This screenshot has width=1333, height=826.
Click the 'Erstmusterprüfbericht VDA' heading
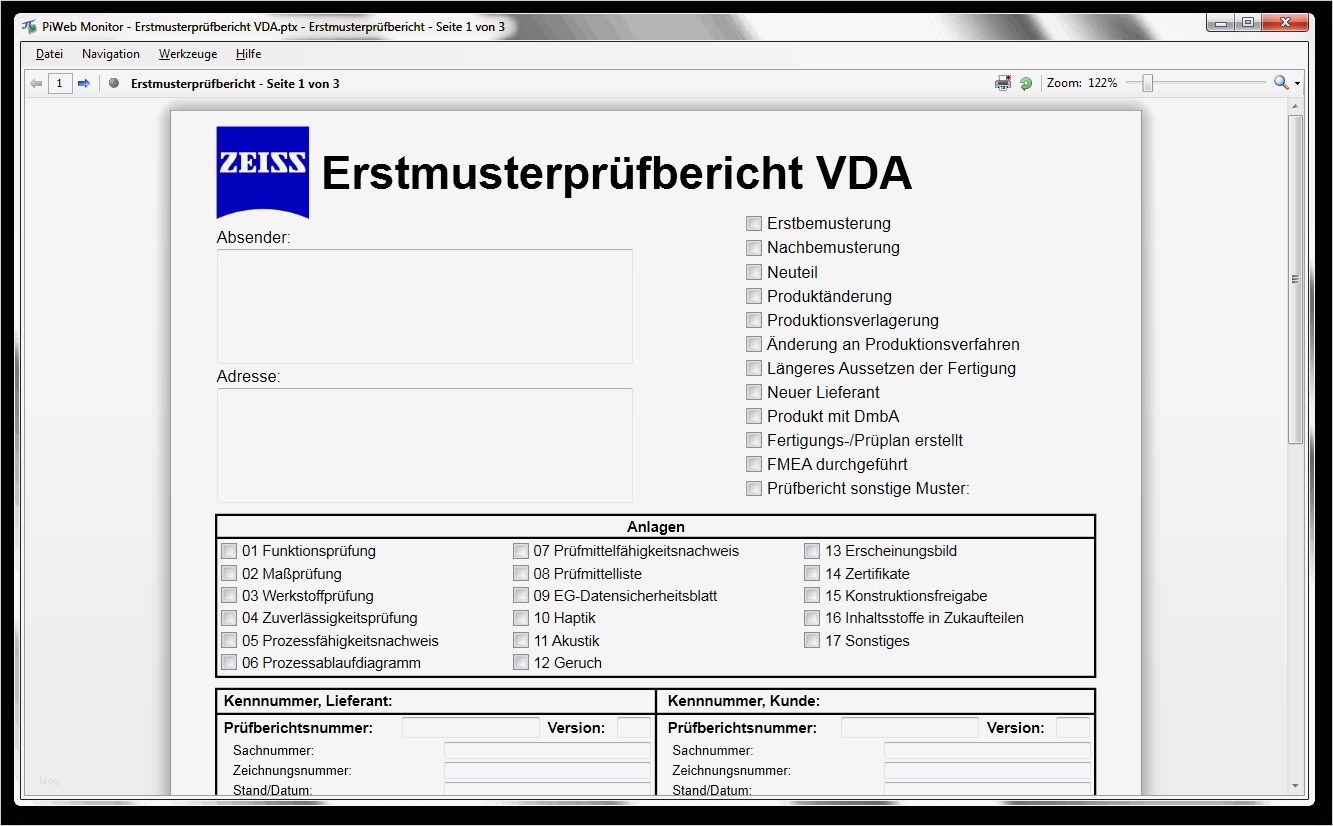coord(617,173)
